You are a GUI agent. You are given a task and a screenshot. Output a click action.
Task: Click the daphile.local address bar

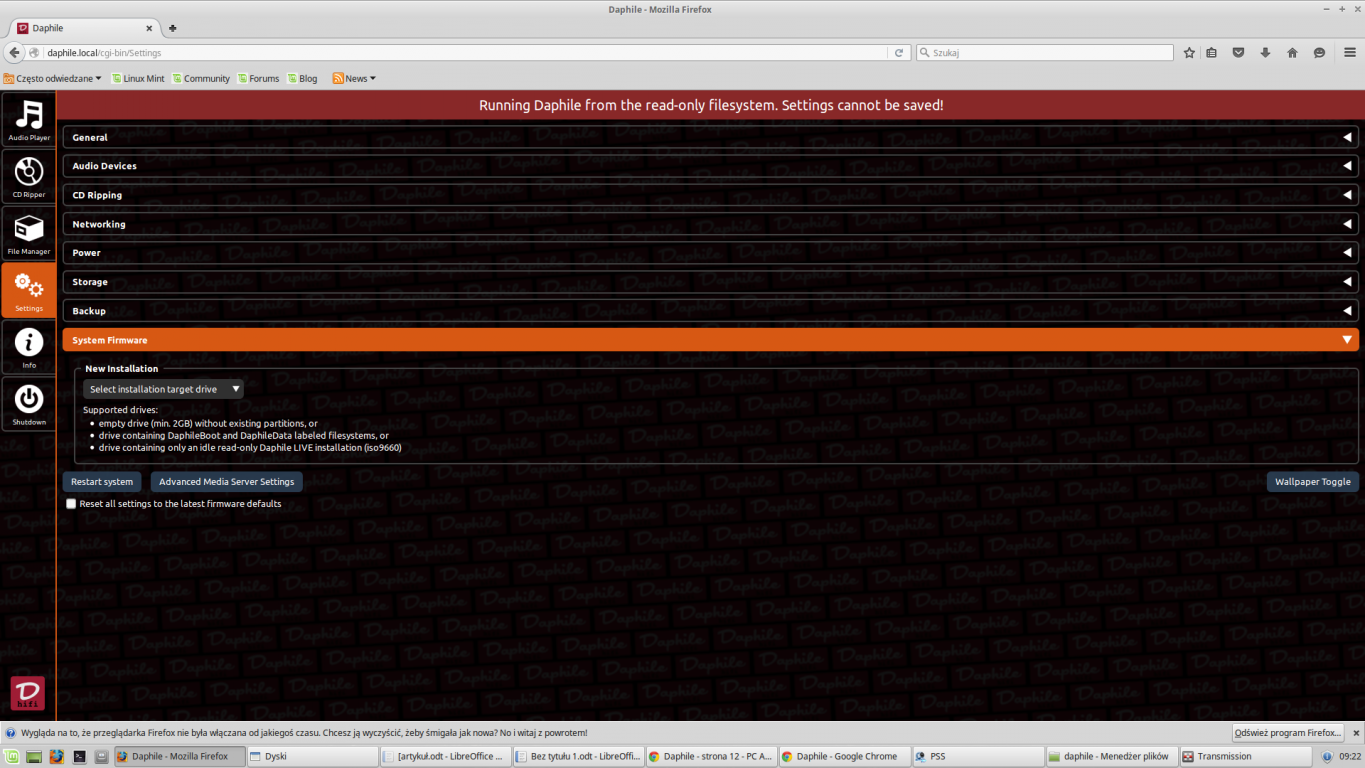pos(465,53)
